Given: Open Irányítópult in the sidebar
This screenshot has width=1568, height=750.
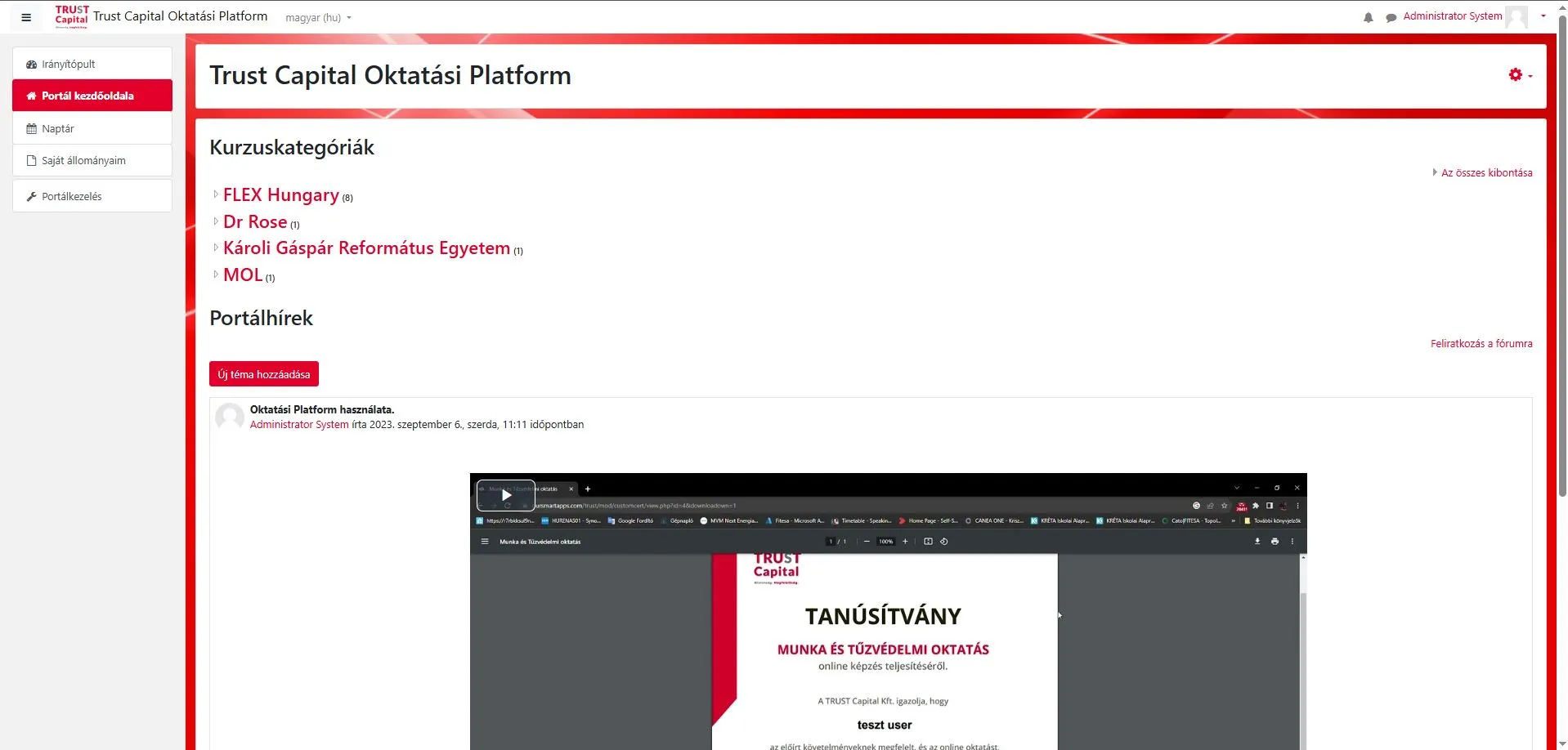Looking at the screenshot, I should (x=69, y=64).
